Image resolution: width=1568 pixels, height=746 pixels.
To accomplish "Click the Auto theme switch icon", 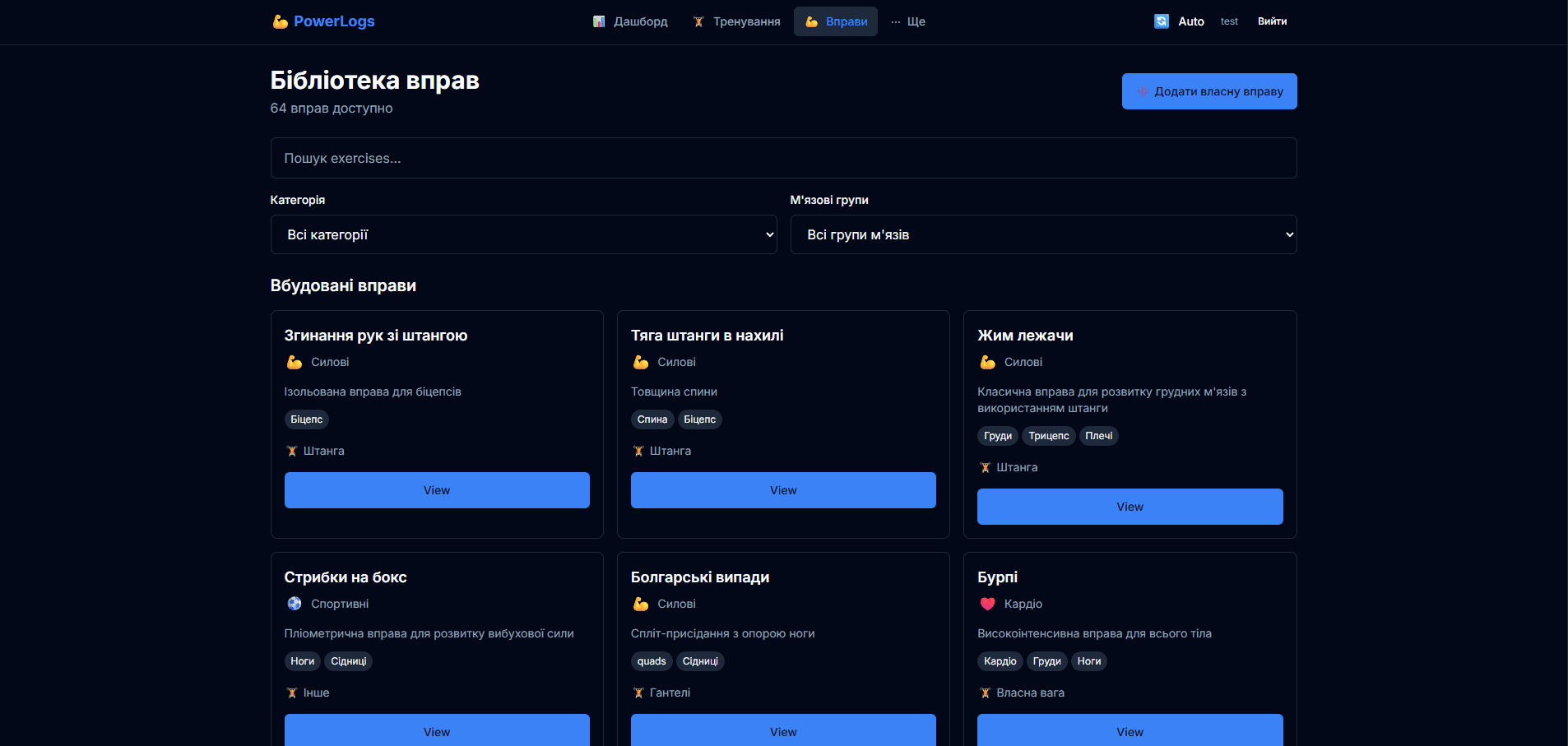I will [1161, 21].
